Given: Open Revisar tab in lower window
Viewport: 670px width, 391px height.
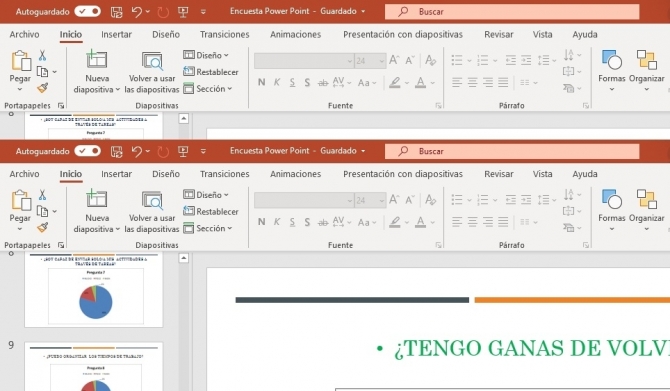Looking at the screenshot, I should click(x=499, y=174).
